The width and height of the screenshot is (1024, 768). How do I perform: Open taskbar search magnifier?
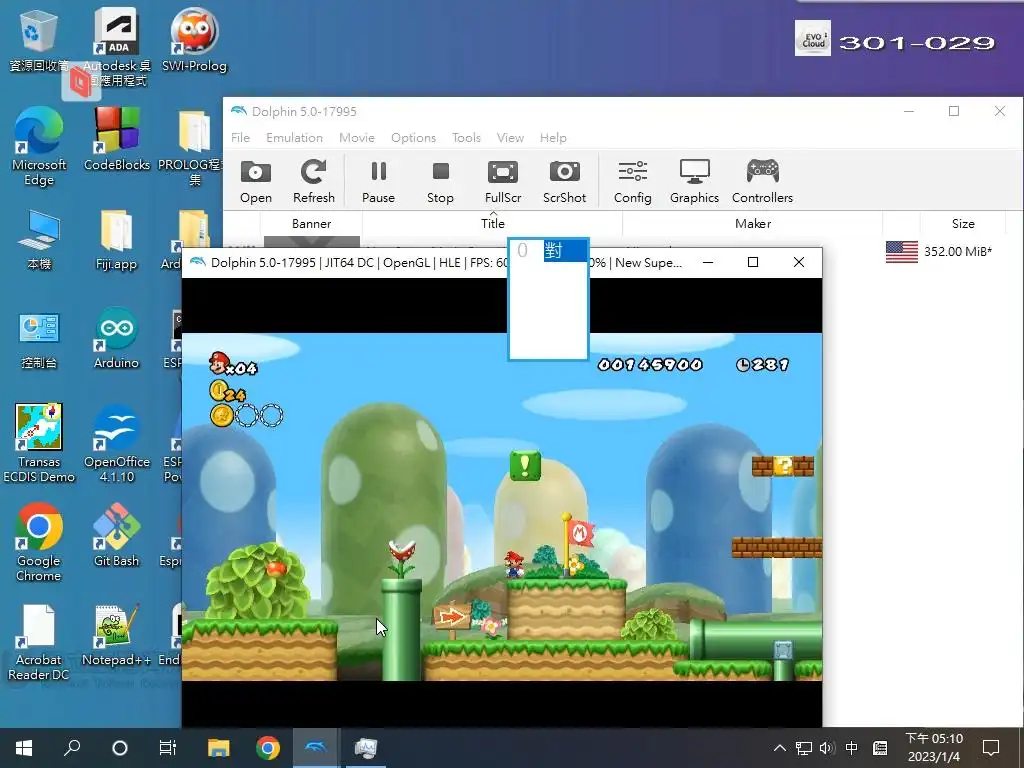point(72,748)
